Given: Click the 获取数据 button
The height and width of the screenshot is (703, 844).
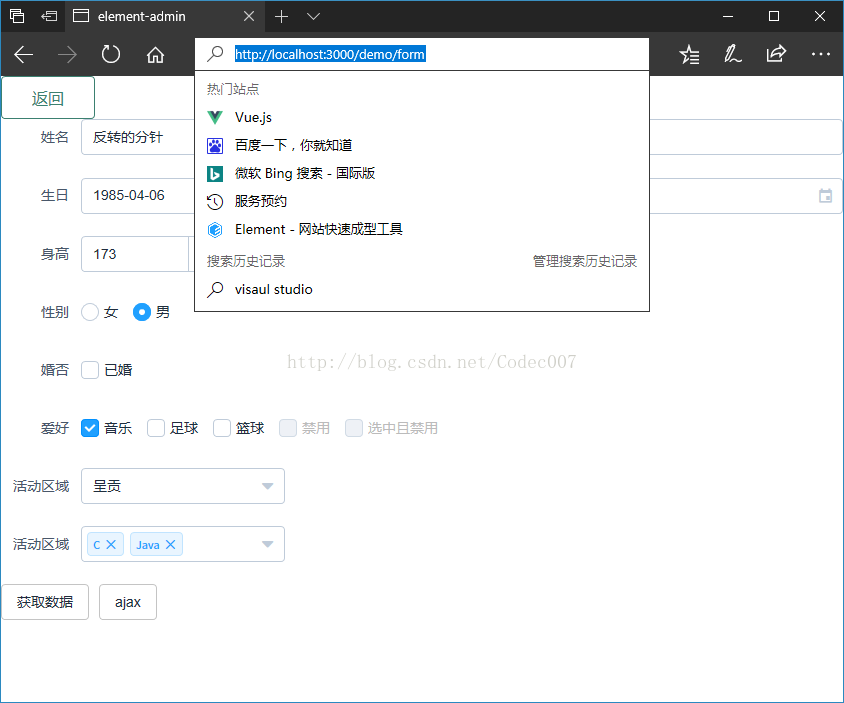Looking at the screenshot, I should (x=45, y=602).
